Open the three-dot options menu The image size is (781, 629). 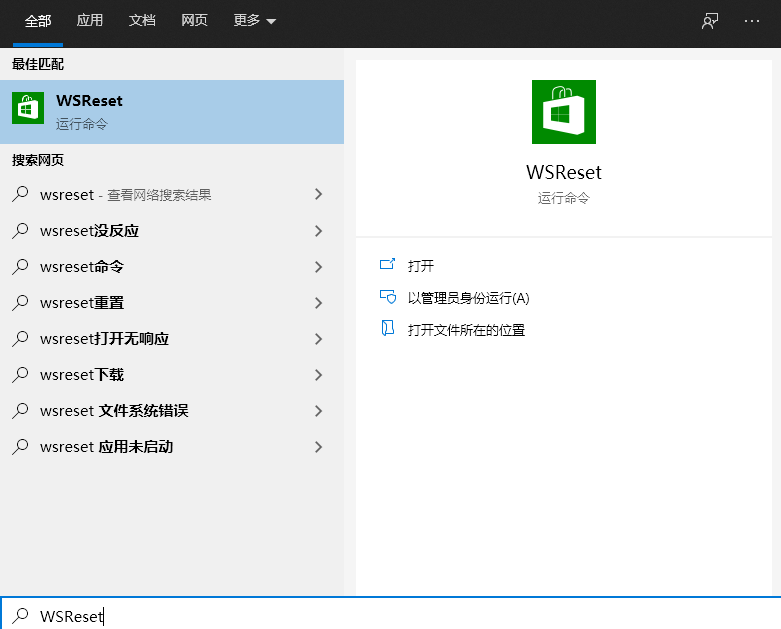[x=752, y=21]
